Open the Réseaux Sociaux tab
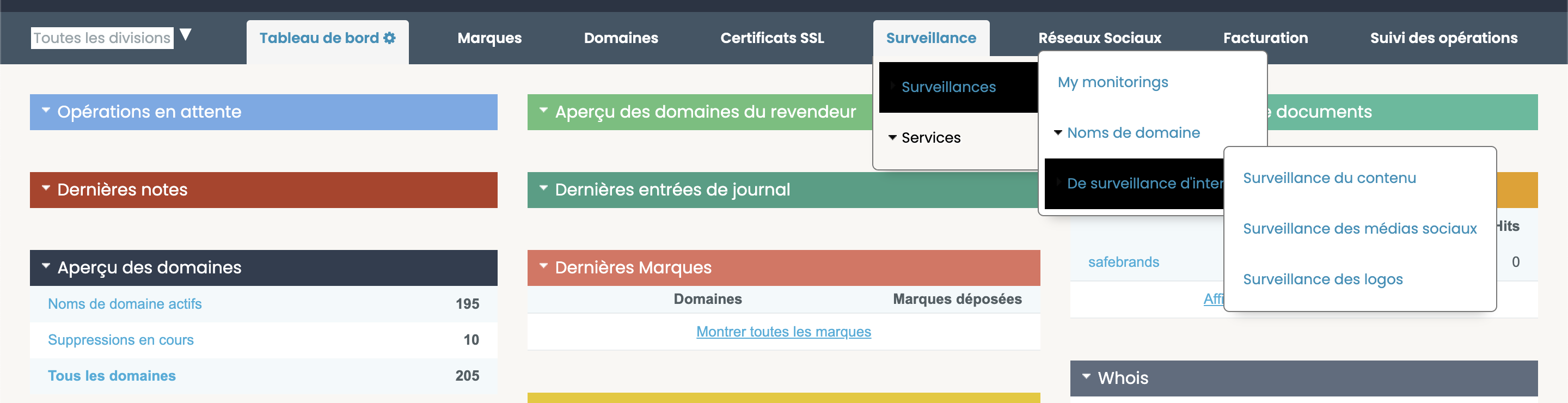Image resolution: width=1568 pixels, height=403 pixels. pos(1099,38)
